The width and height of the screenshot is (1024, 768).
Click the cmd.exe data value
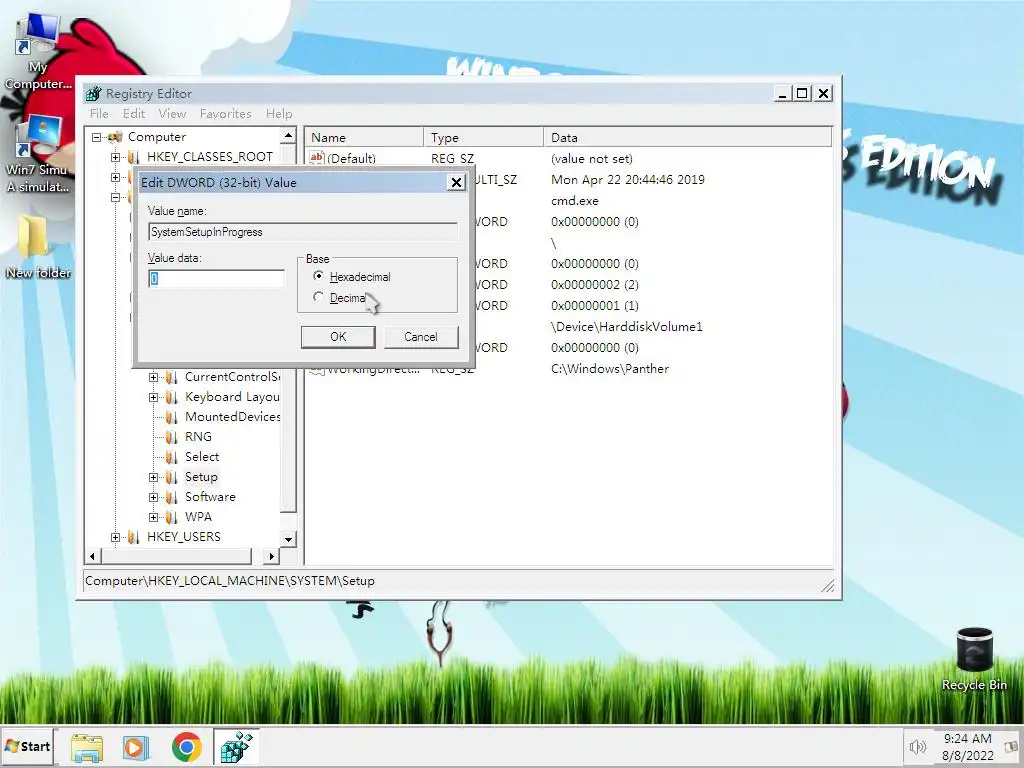(x=575, y=201)
